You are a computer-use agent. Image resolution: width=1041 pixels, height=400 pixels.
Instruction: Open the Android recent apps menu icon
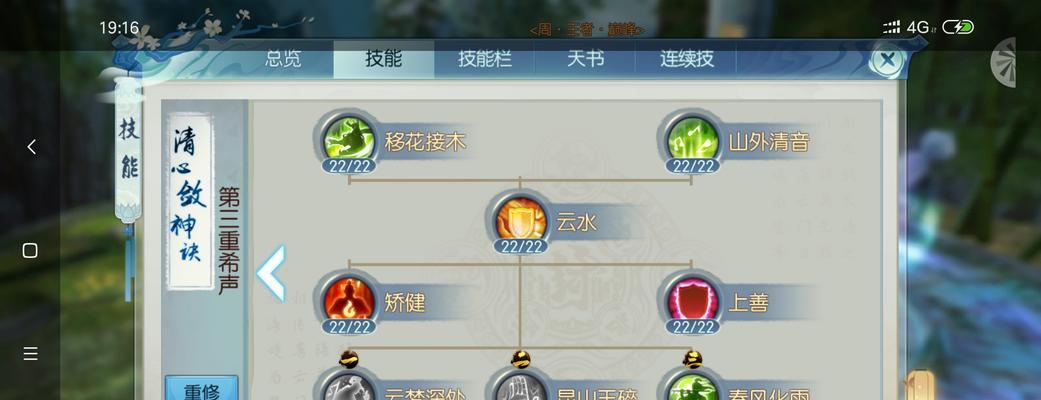pyautogui.click(x=30, y=354)
